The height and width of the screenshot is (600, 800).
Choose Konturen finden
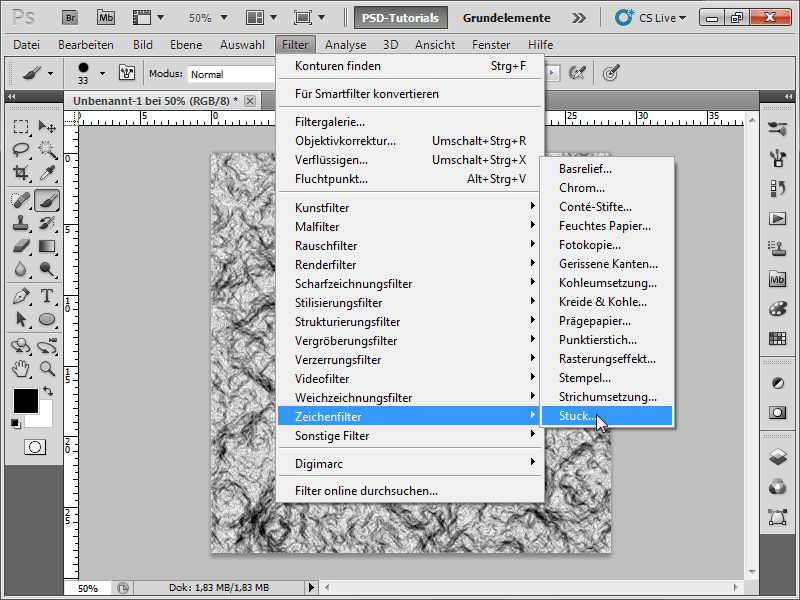[x=410, y=66]
